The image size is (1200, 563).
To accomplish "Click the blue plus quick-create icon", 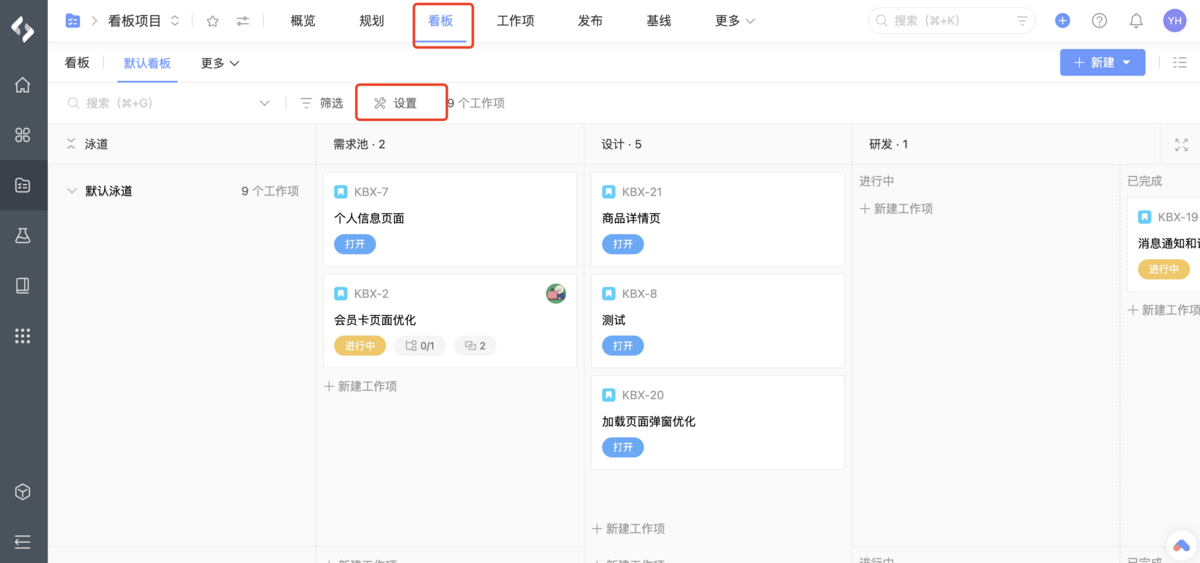I will [1062, 20].
